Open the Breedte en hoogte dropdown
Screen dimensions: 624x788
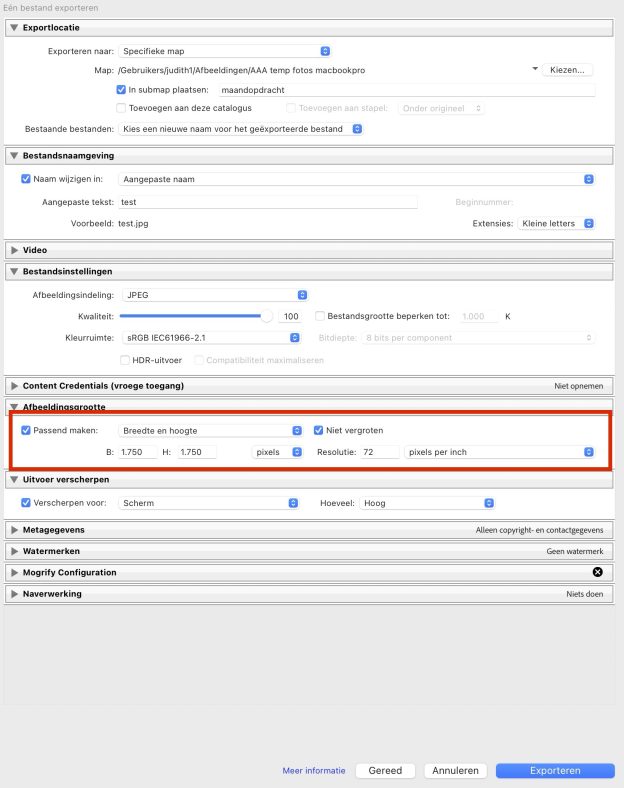tap(211, 431)
